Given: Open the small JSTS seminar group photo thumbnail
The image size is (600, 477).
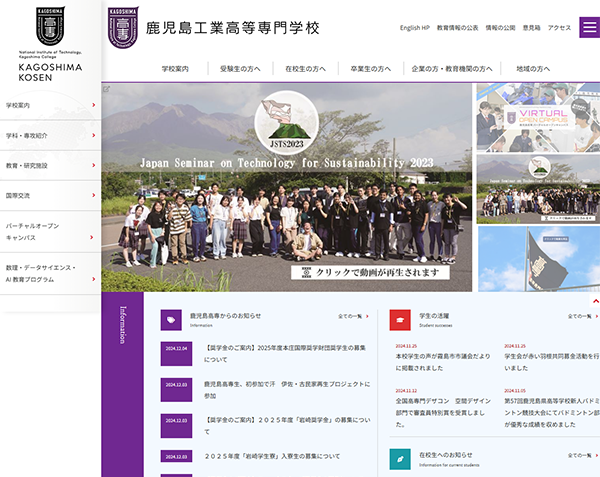Looking at the screenshot, I should (538, 189).
